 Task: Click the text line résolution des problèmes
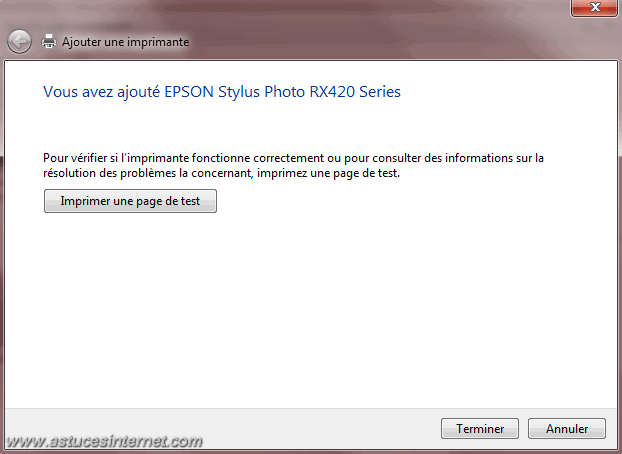pyautogui.click(x=221, y=173)
